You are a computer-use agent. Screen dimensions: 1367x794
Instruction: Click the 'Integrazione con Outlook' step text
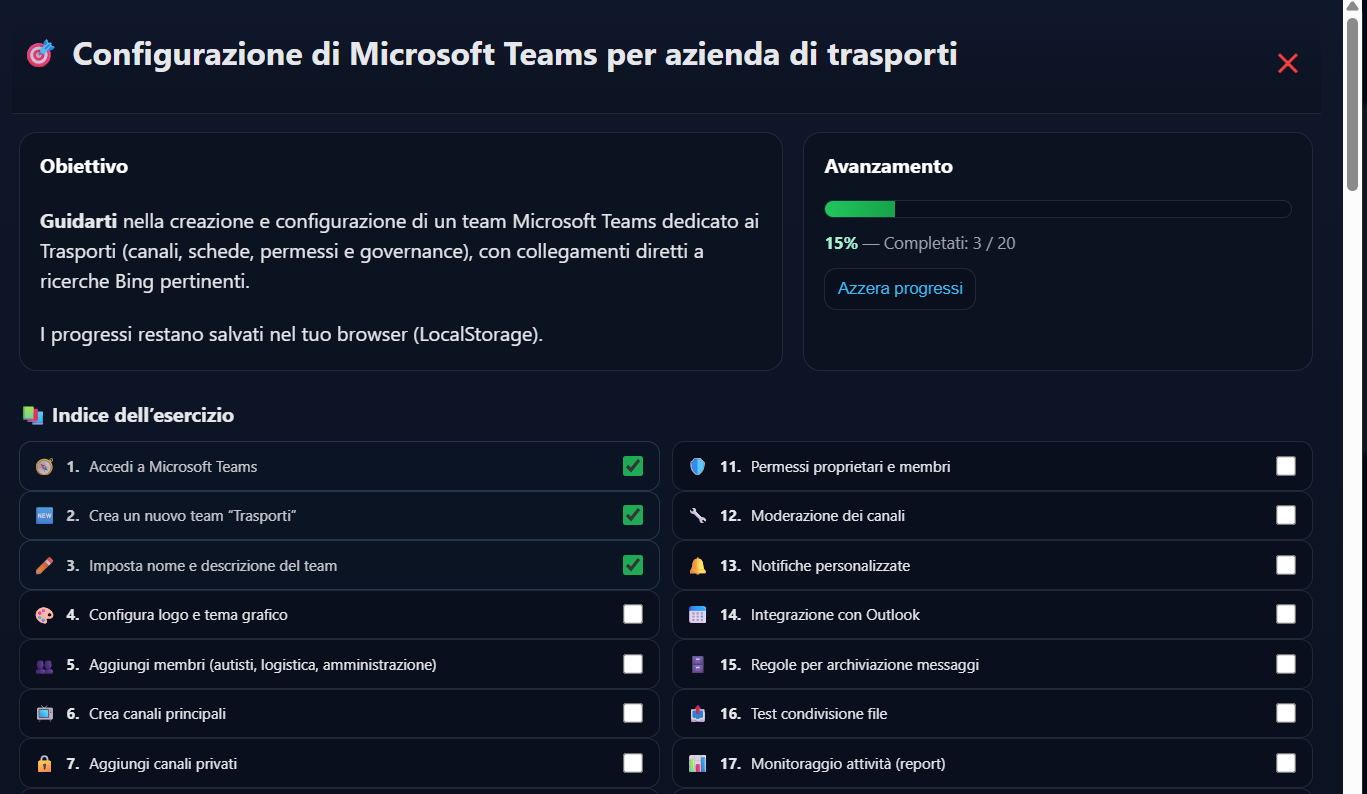click(836, 615)
